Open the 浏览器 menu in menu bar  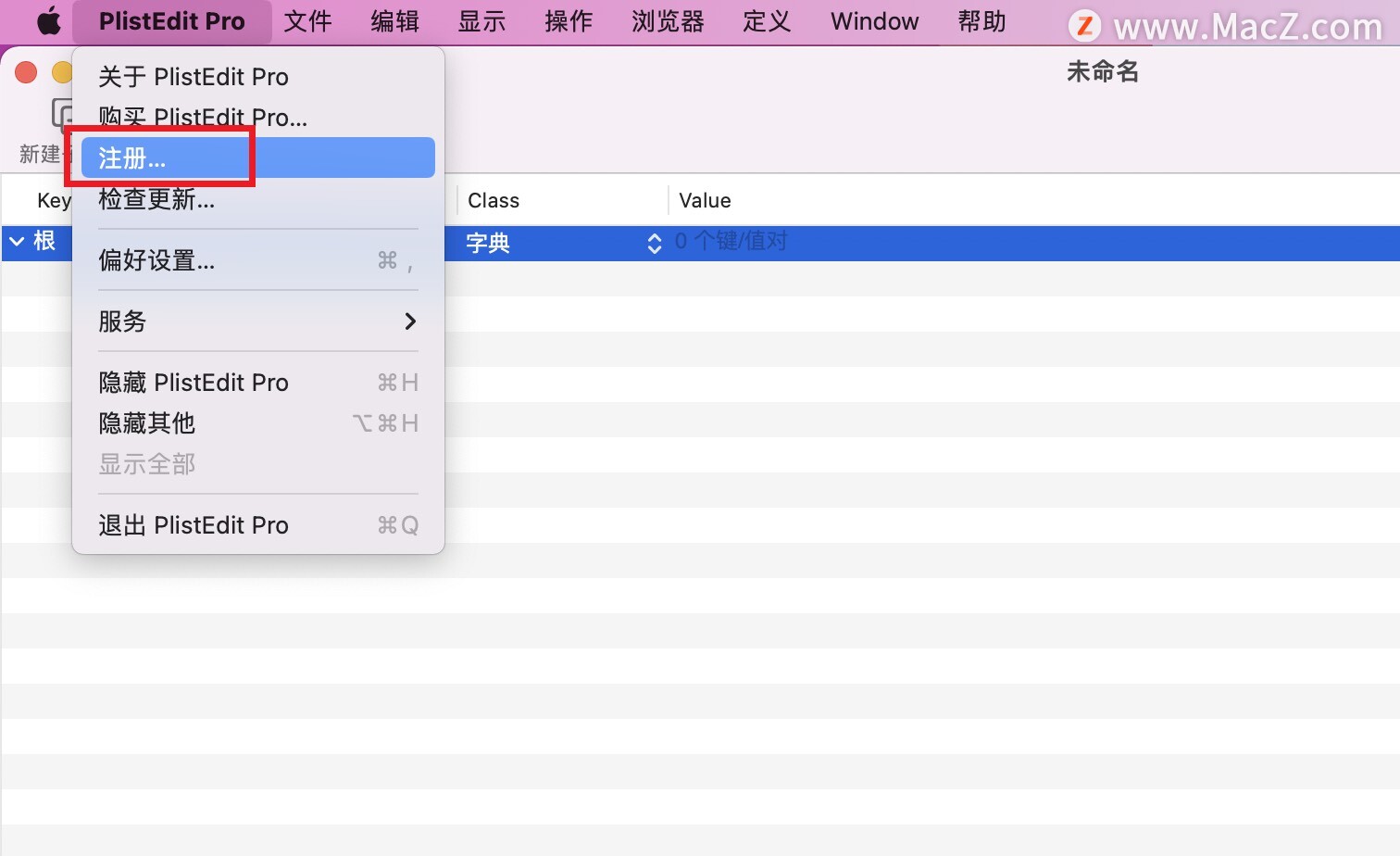[668, 21]
